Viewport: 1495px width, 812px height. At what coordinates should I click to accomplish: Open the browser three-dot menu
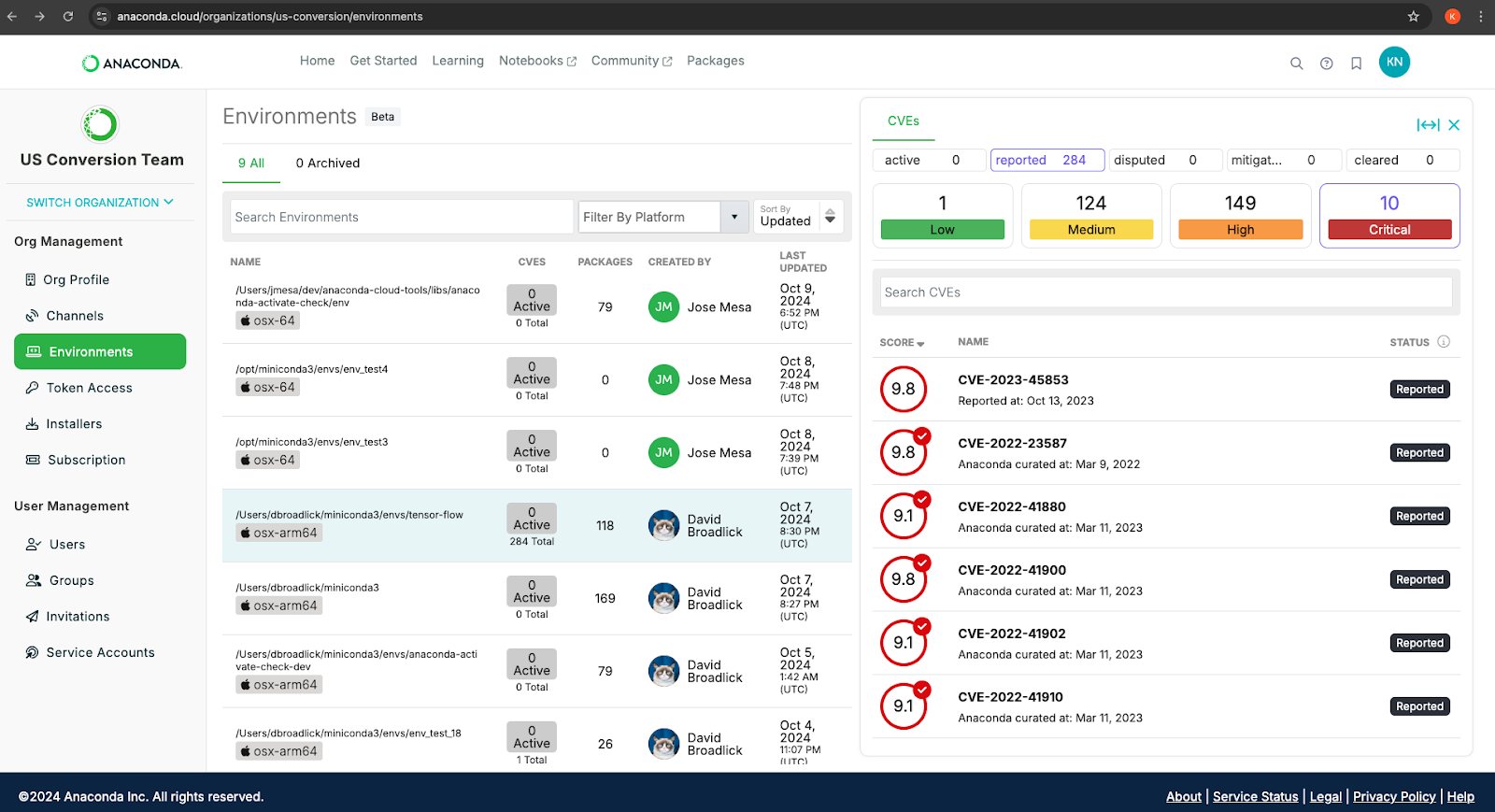[x=1481, y=16]
